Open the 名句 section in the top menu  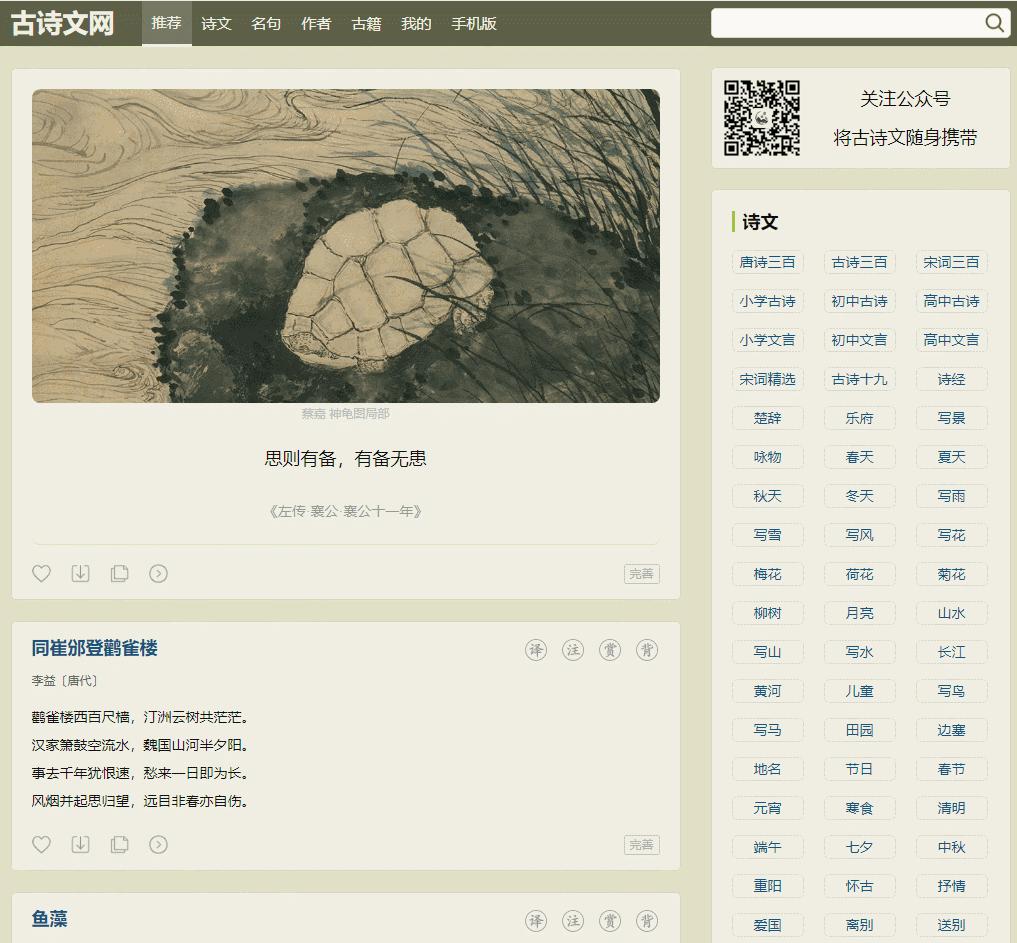(265, 24)
